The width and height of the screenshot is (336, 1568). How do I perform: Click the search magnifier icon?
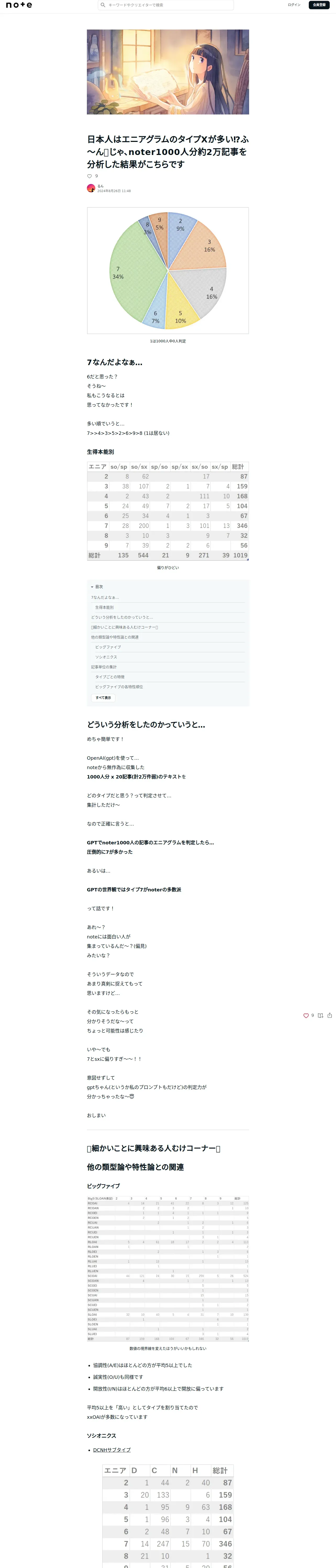click(x=103, y=5)
